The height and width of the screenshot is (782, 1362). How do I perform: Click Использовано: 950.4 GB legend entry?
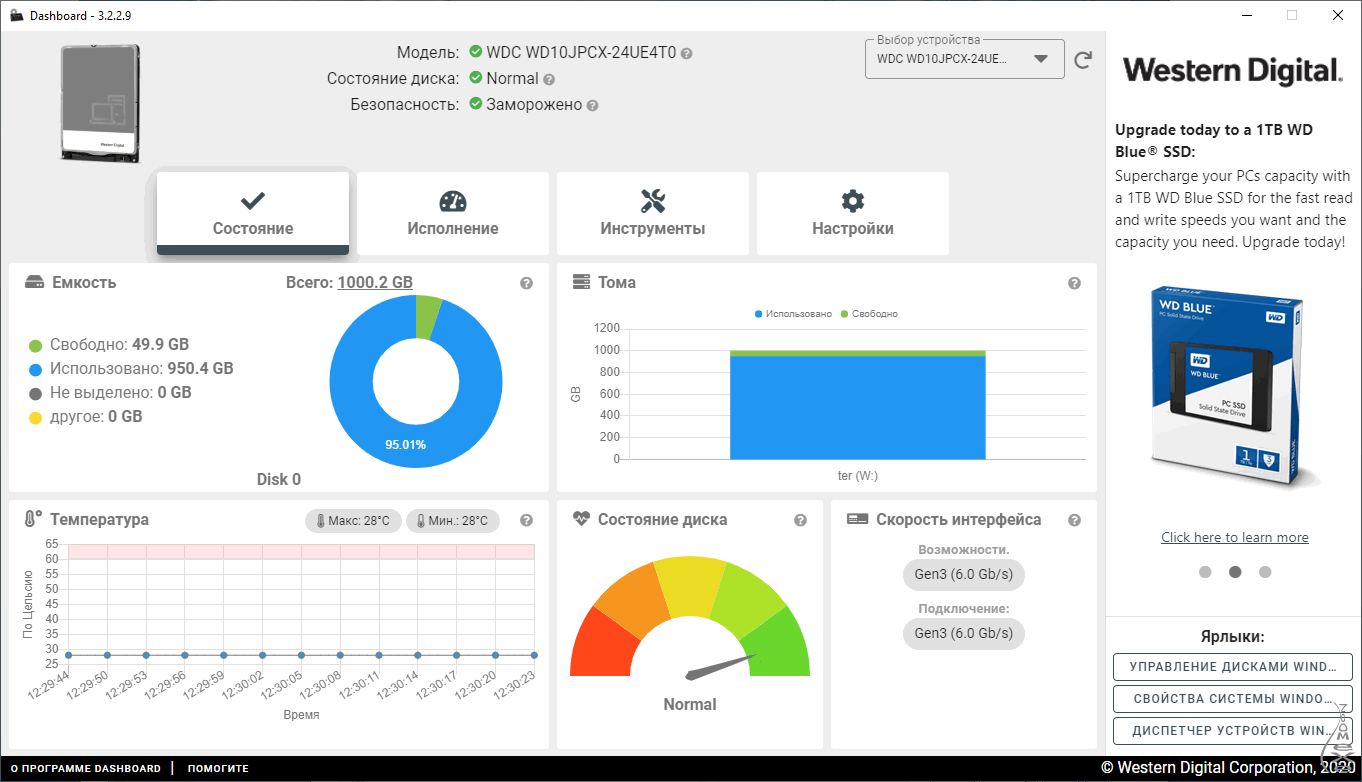131,369
